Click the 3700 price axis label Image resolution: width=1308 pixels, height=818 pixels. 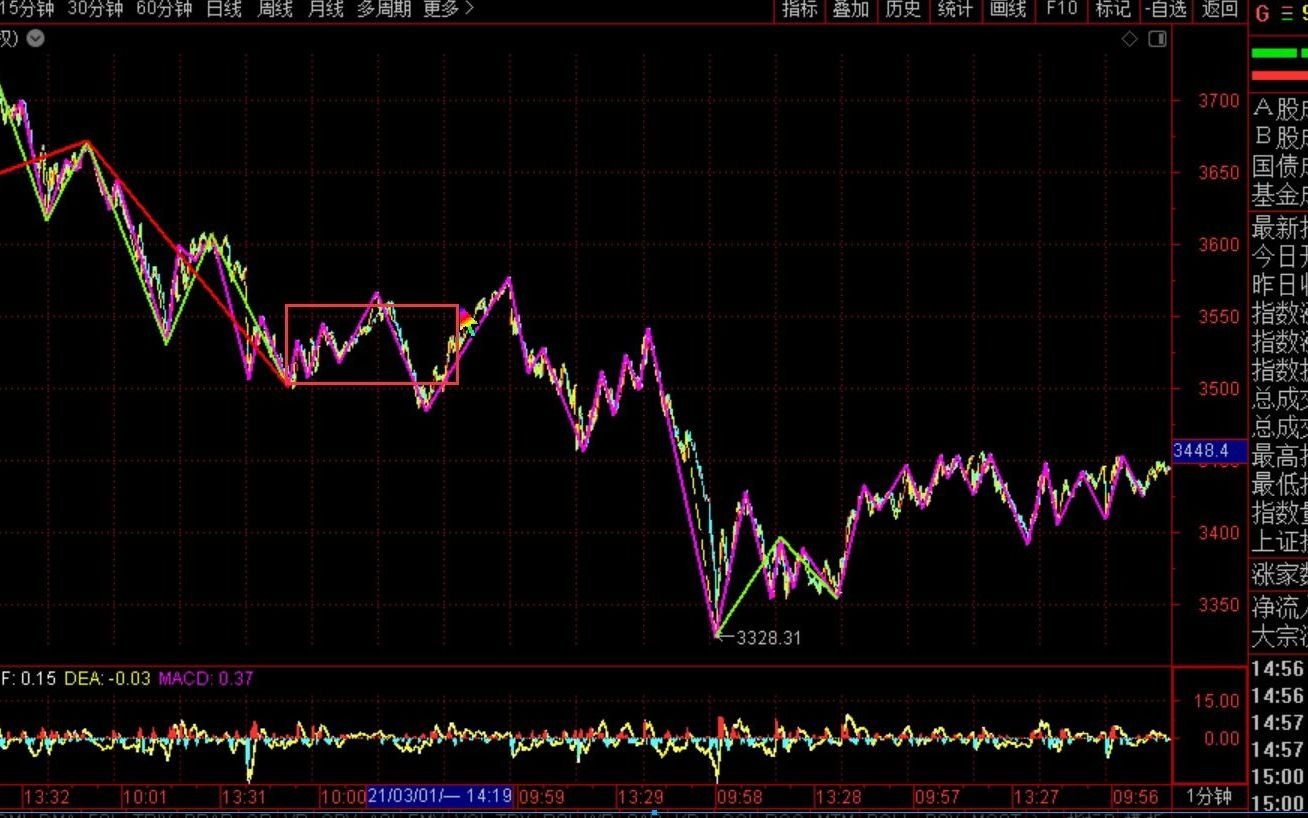click(1219, 101)
